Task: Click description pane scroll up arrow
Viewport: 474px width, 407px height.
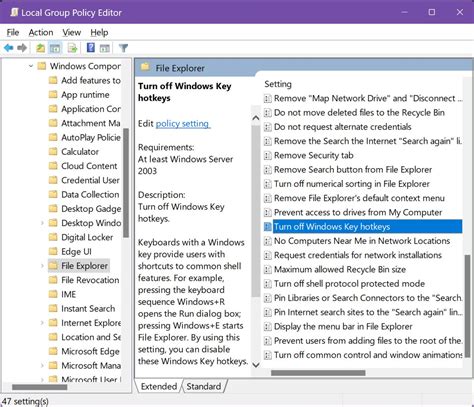Action: tap(256, 118)
